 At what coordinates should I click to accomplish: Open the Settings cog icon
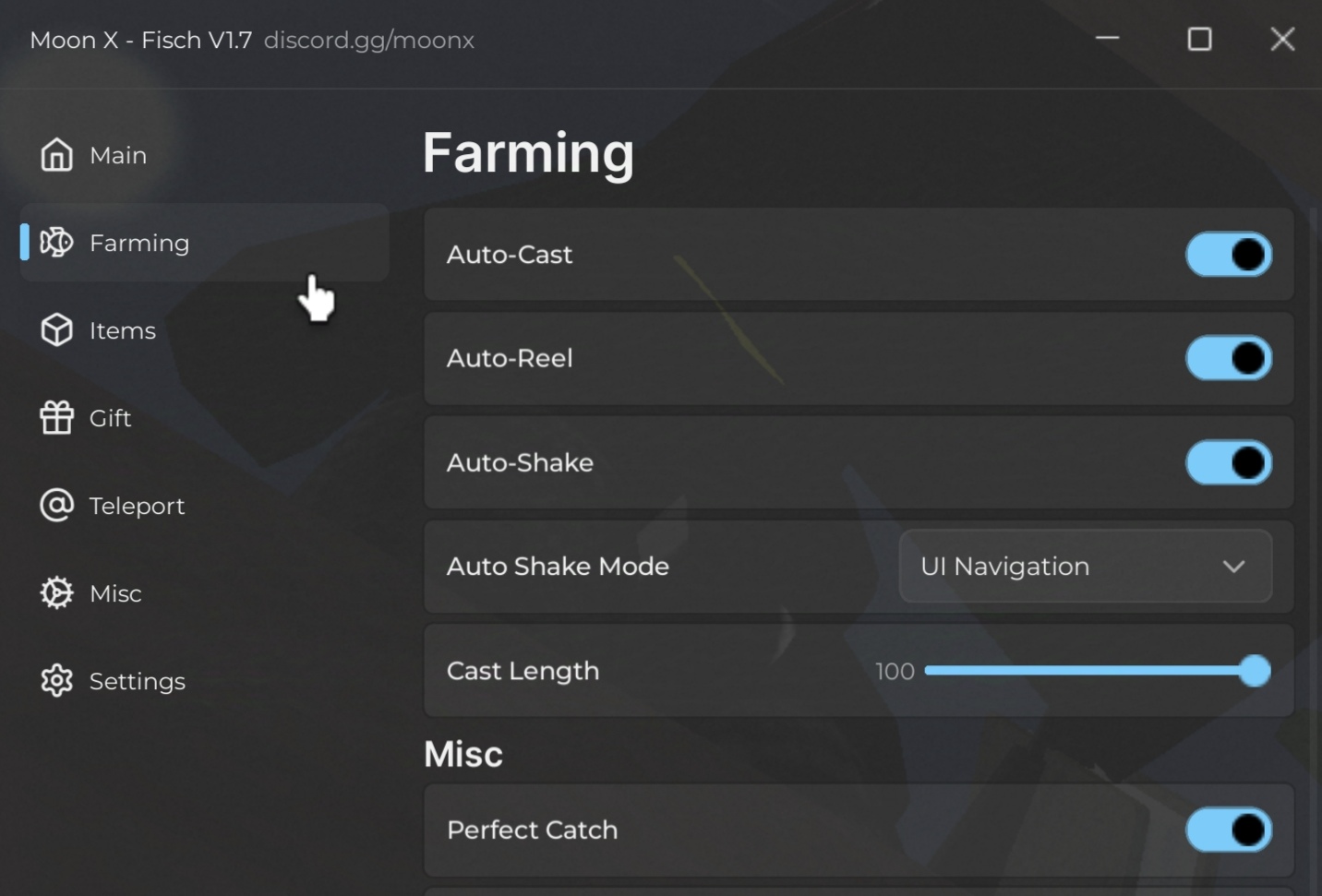point(56,681)
